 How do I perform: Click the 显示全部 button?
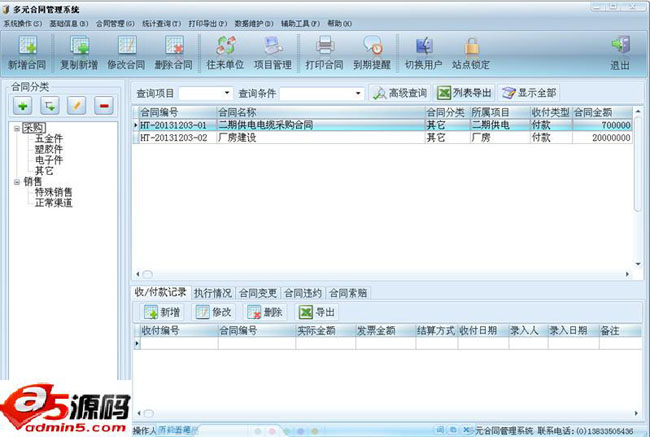click(529, 93)
